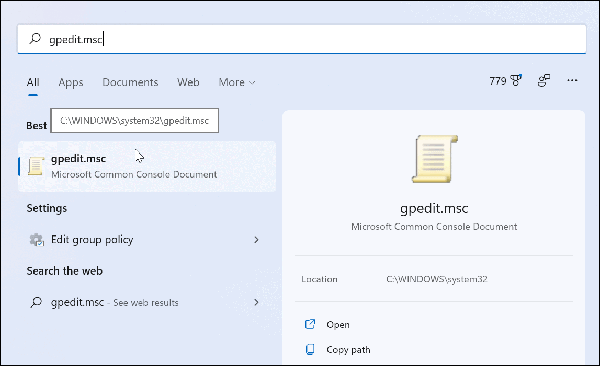
Task: Click the C:\WINDOWS\system32 location path
Action: [x=437, y=279]
